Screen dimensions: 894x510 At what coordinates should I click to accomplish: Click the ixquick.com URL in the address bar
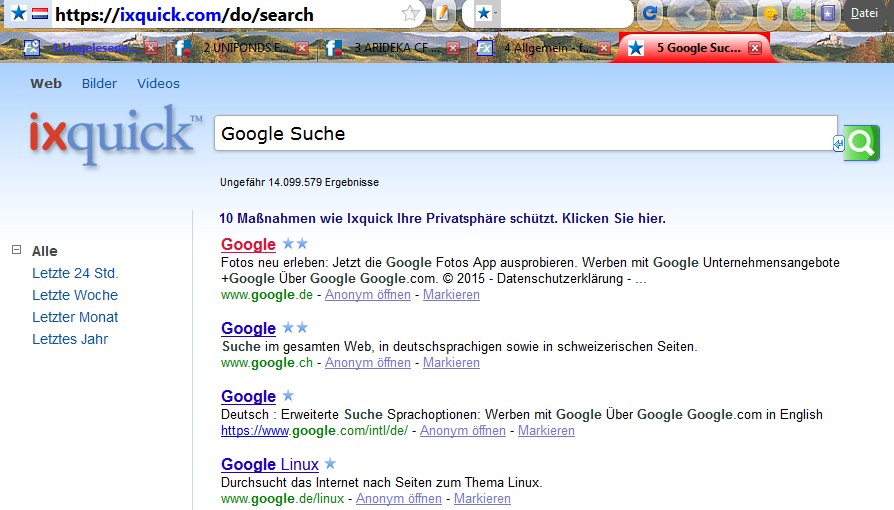184,14
